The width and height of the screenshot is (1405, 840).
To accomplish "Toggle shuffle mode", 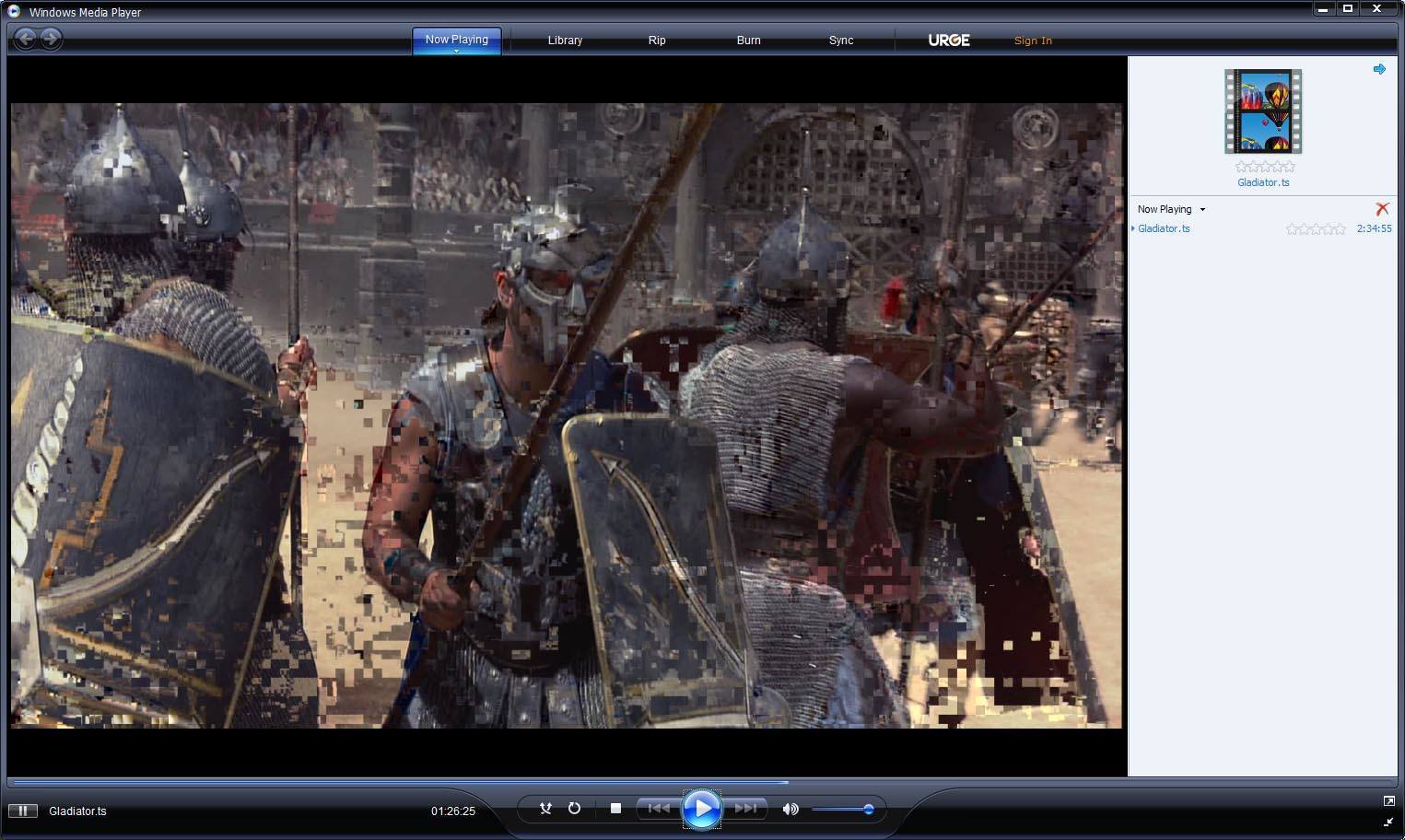I will 545,809.
